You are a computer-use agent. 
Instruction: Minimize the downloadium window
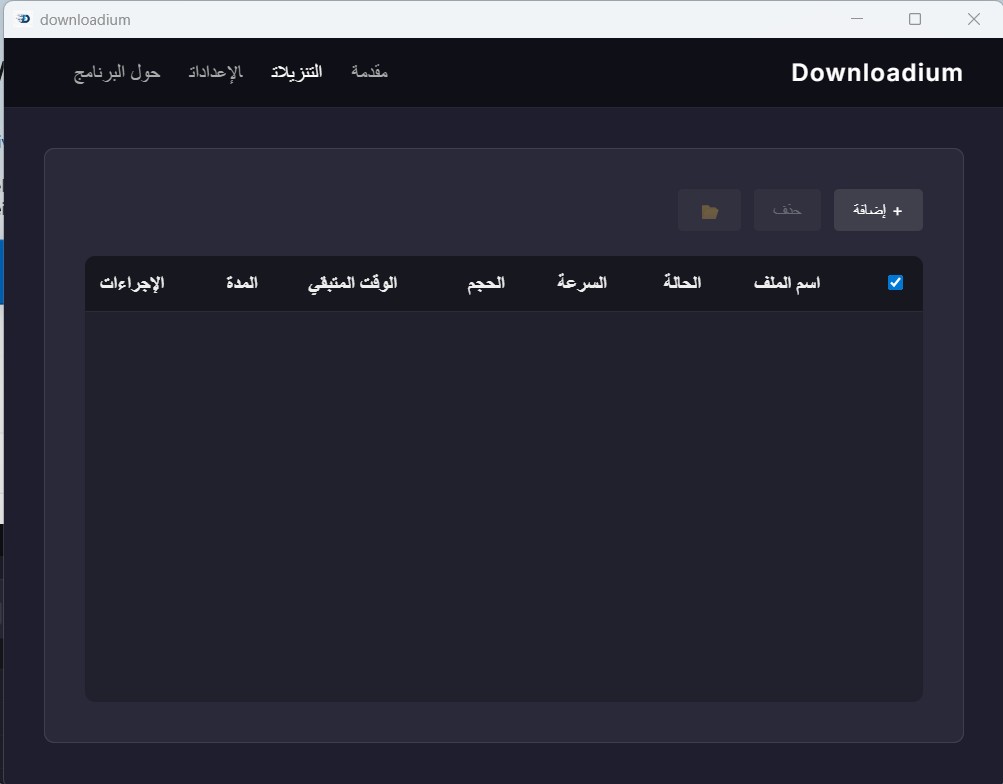[x=856, y=19]
